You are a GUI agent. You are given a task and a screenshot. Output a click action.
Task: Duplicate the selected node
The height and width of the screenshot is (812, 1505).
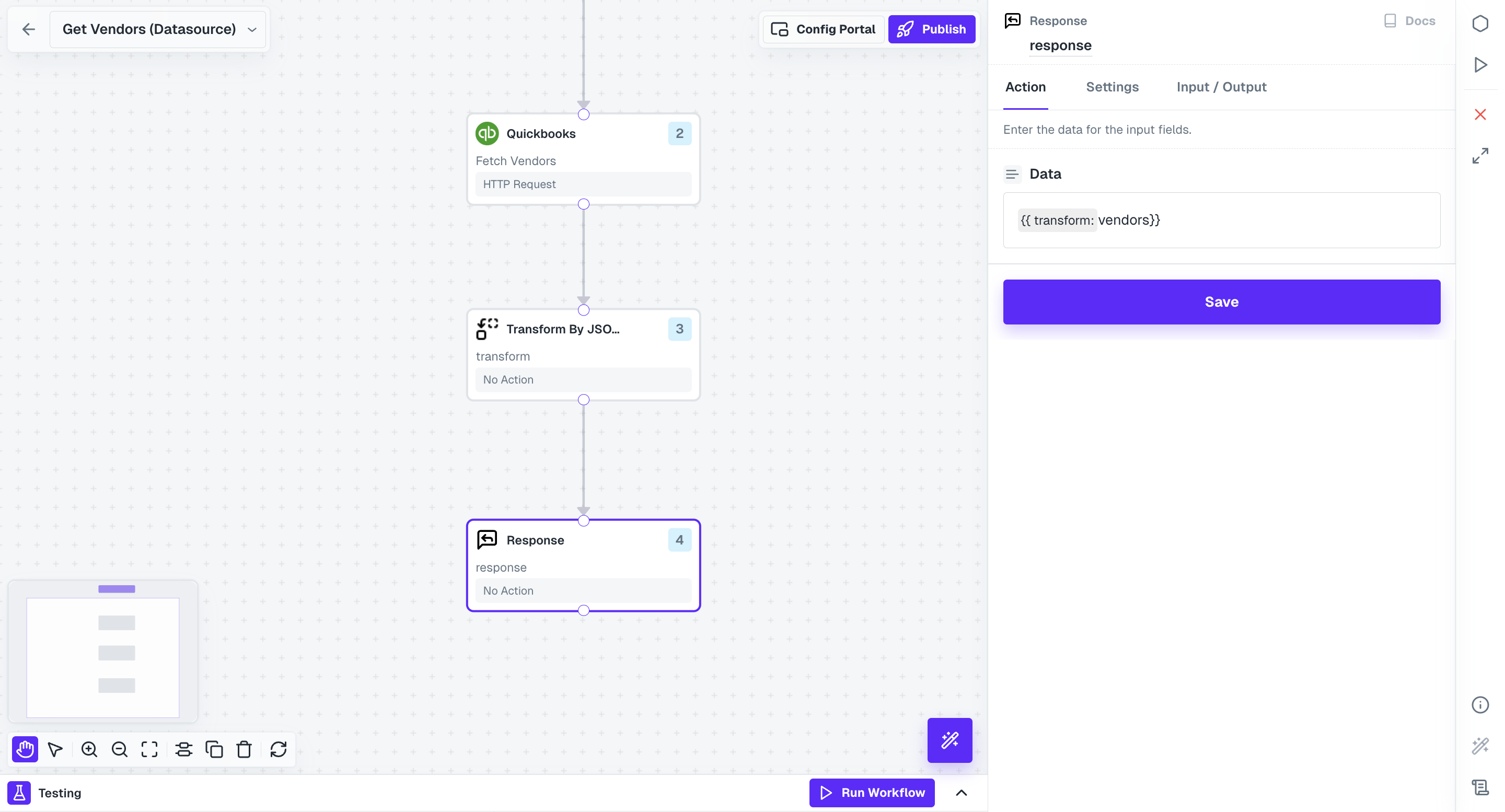coord(214,749)
